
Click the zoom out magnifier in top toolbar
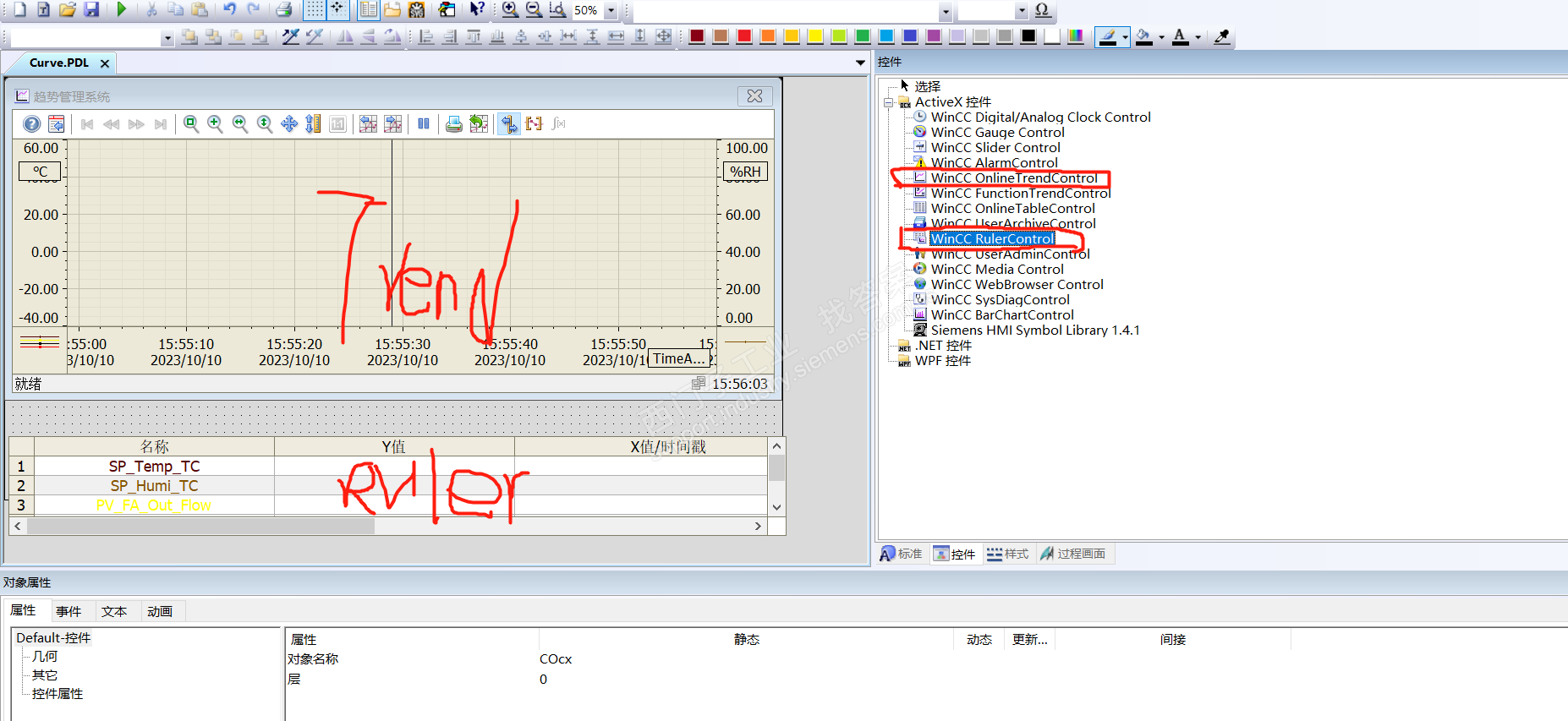(534, 9)
